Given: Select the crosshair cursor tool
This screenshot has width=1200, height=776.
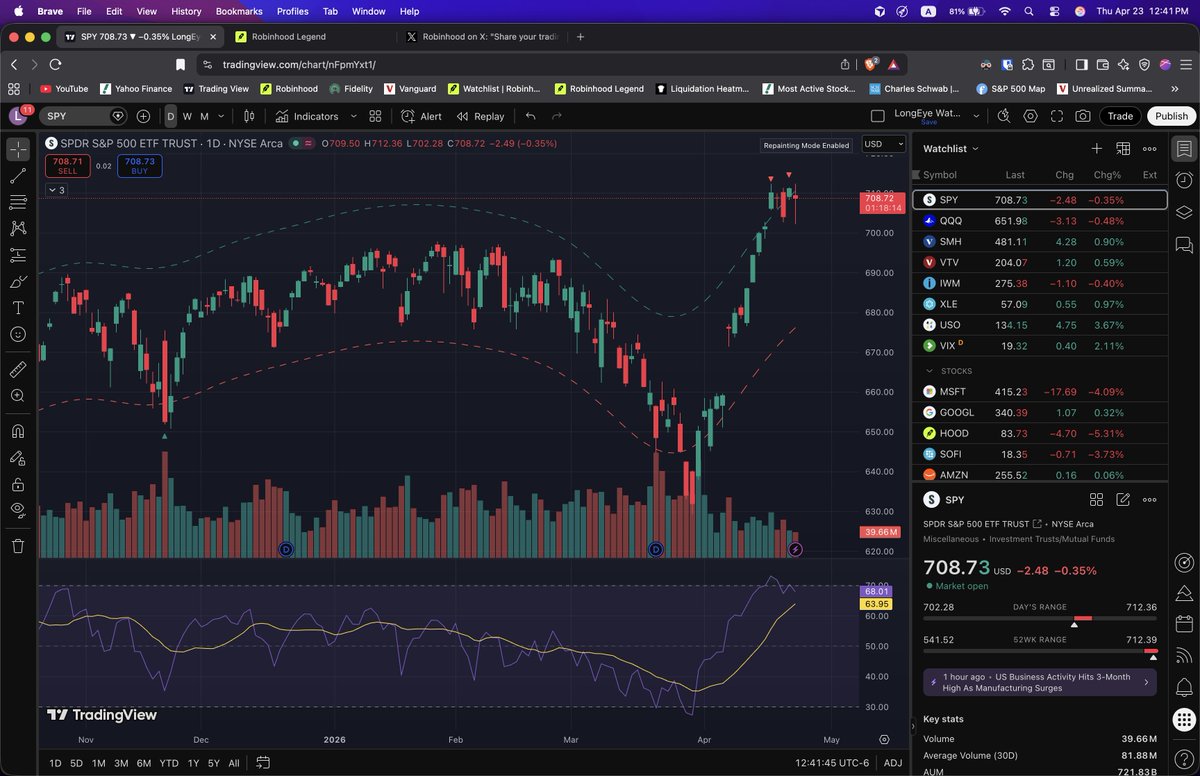Looking at the screenshot, I should click(x=18, y=150).
